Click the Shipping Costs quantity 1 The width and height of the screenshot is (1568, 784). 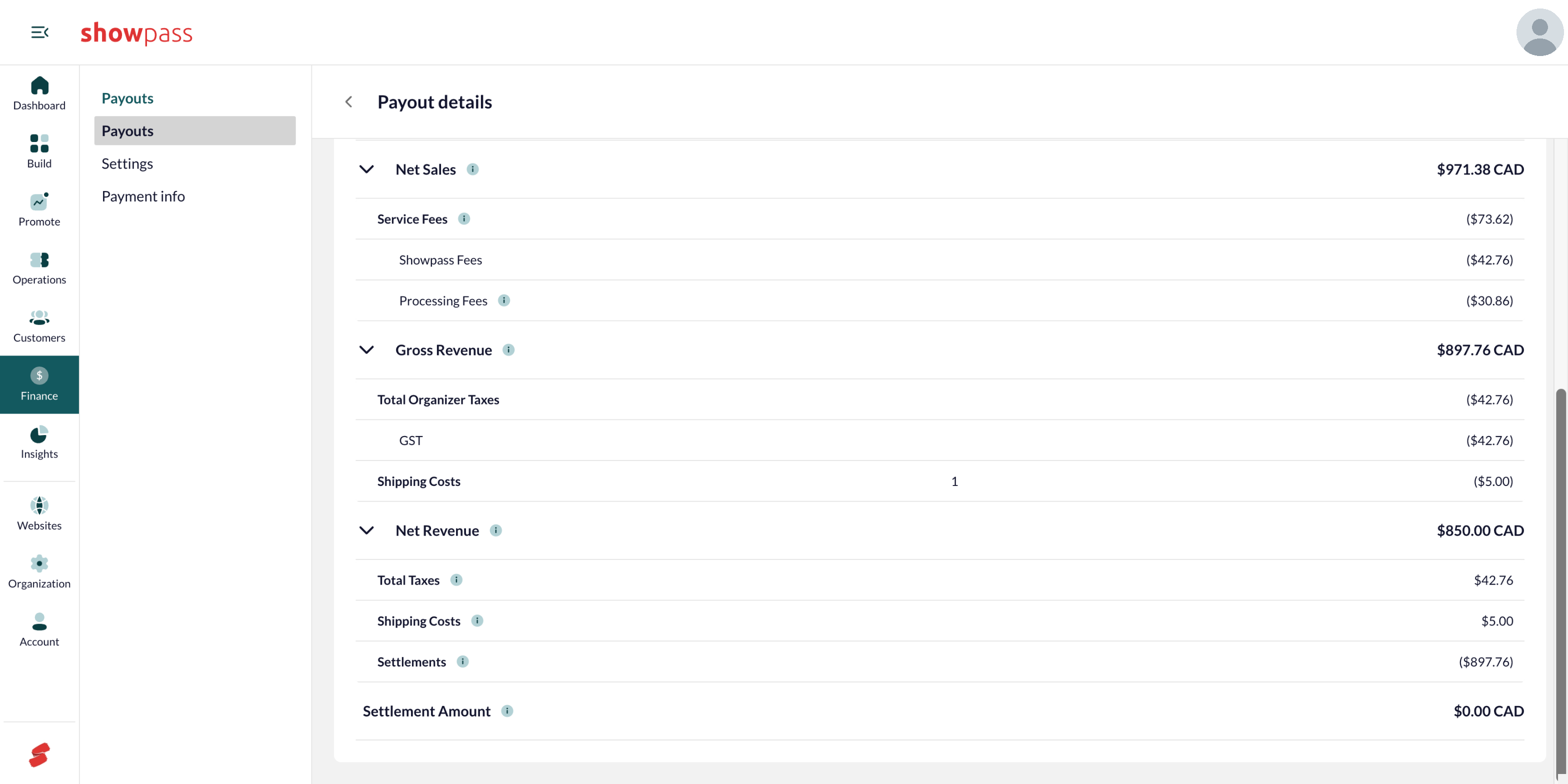[x=954, y=481]
